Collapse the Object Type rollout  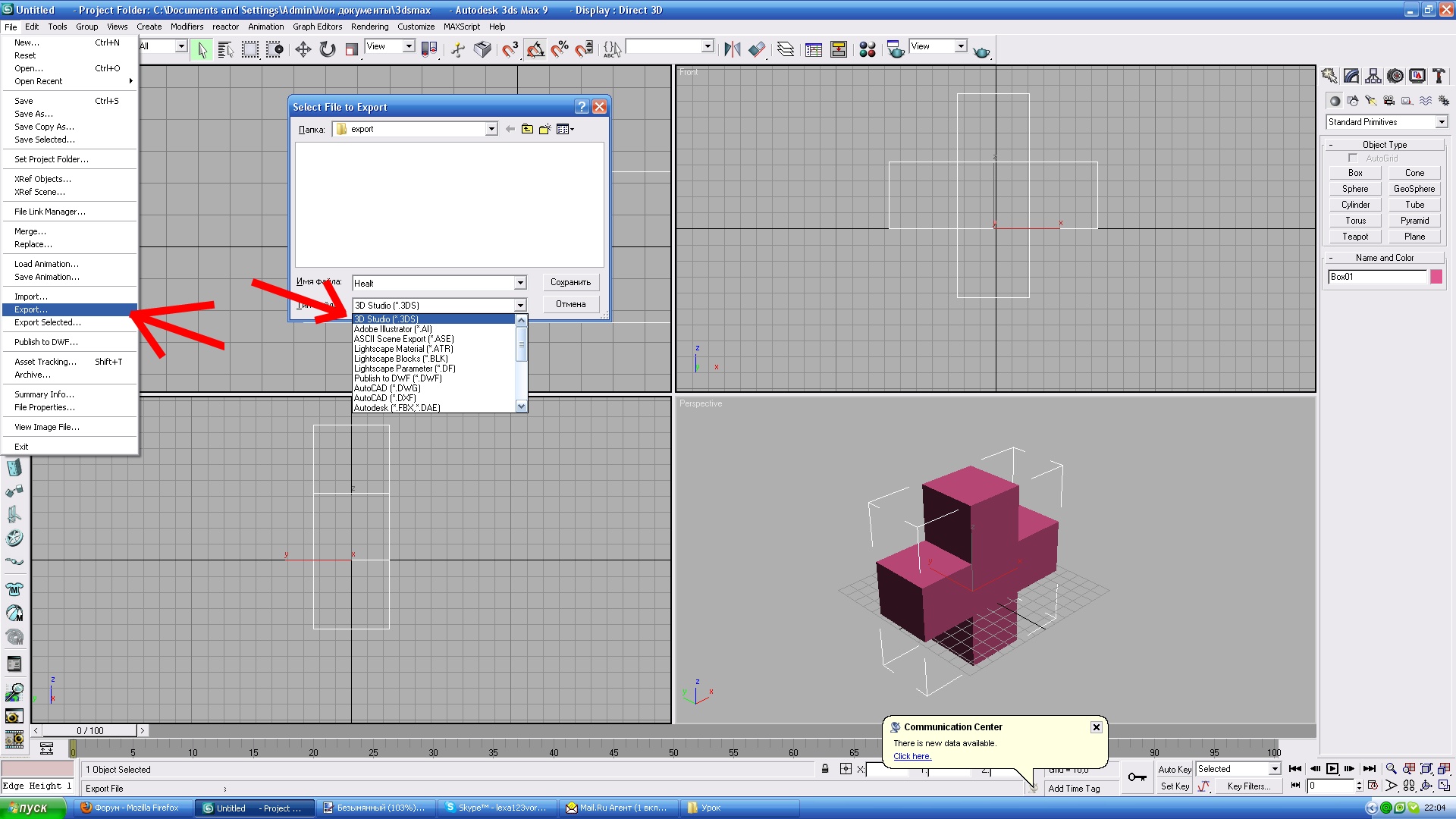pos(1384,145)
